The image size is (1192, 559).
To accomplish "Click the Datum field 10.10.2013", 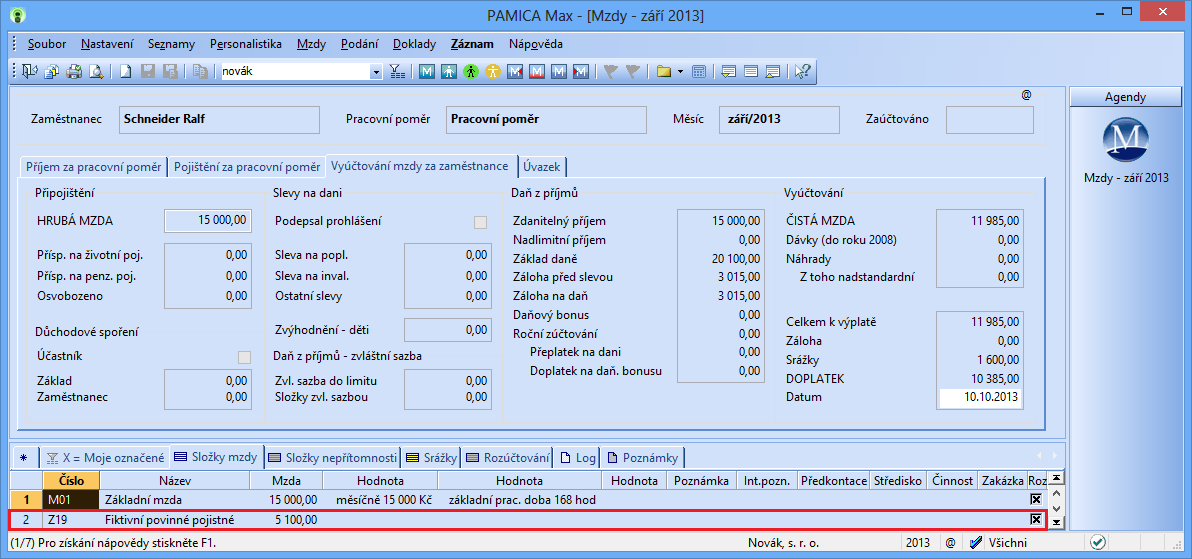I will pyautogui.click(x=980, y=398).
